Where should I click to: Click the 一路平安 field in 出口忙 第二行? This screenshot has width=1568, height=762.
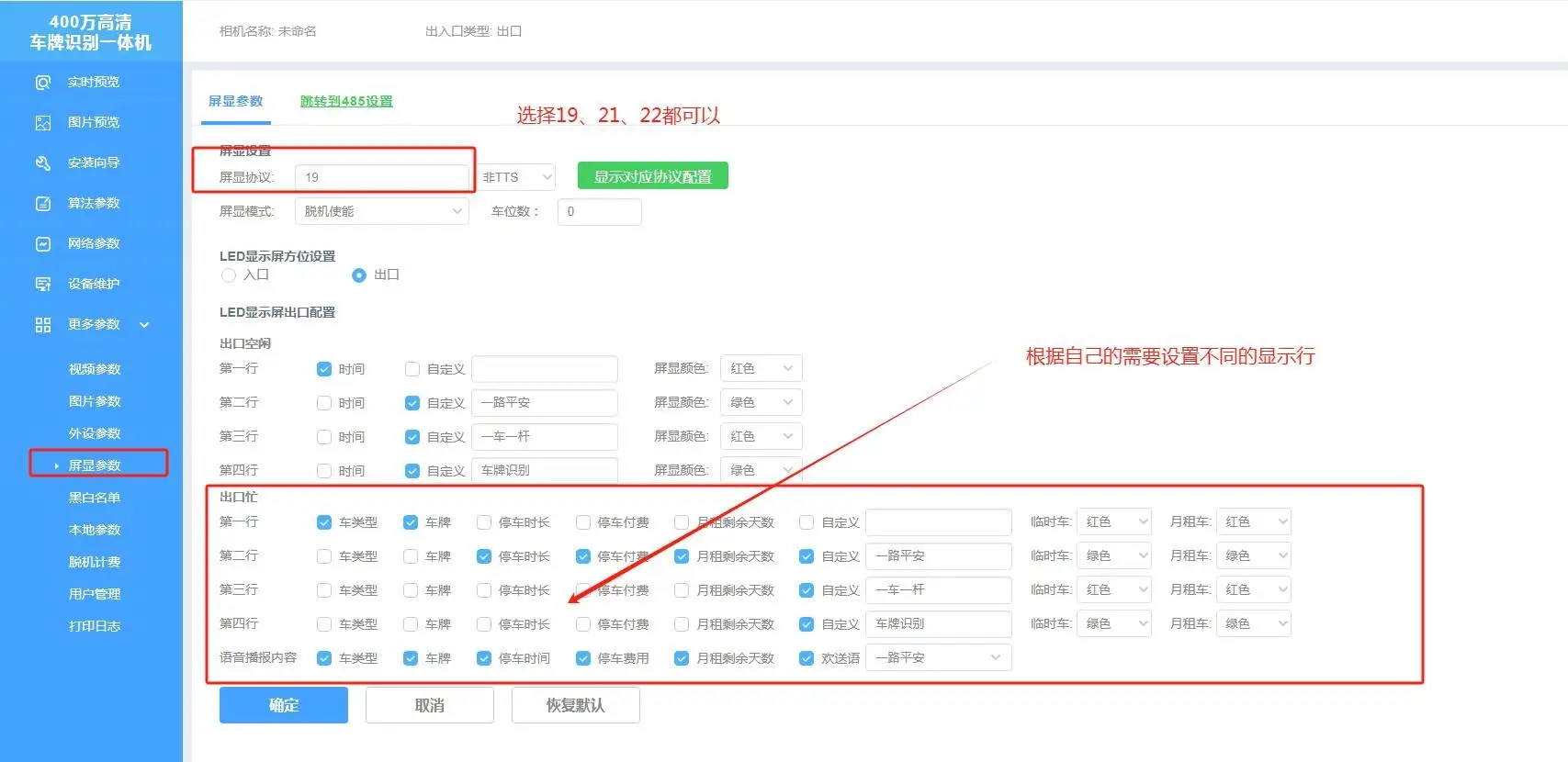pos(939,556)
